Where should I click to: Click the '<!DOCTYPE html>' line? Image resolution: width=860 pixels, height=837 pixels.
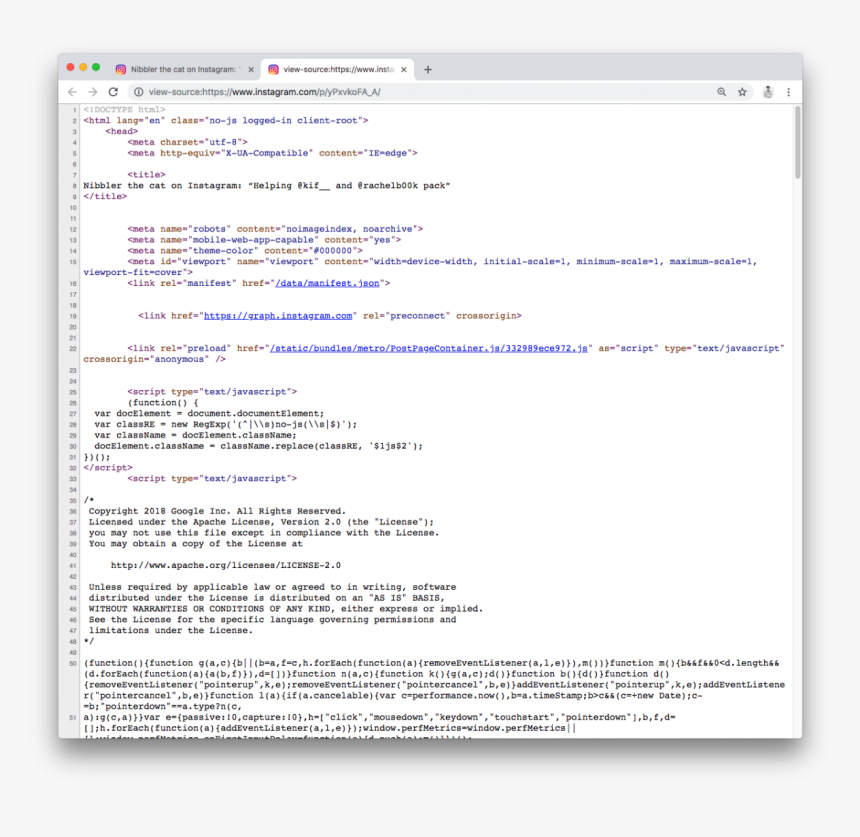tap(125, 110)
